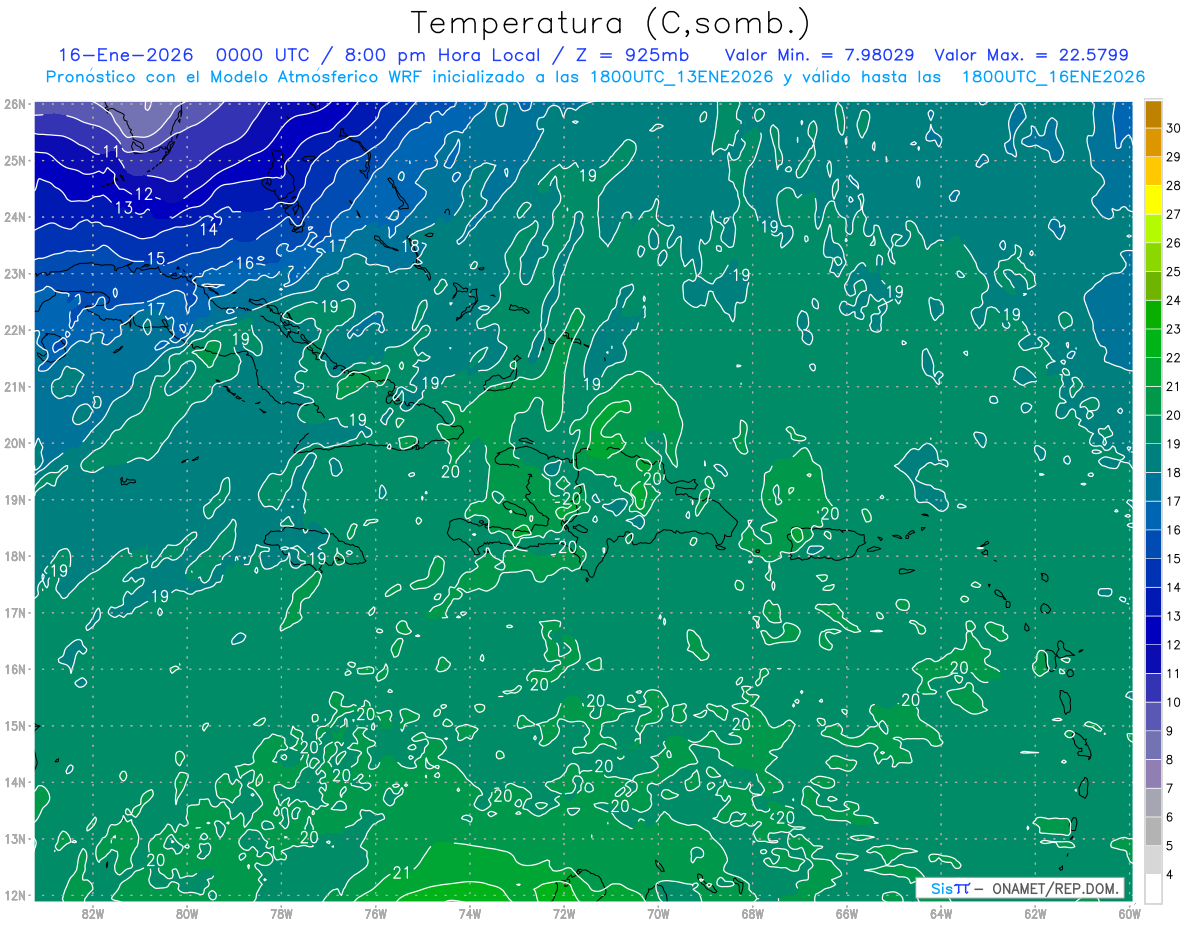Pick the purple swatch between 8 and 9
This screenshot has height=927, width=1200.
coord(1153,745)
